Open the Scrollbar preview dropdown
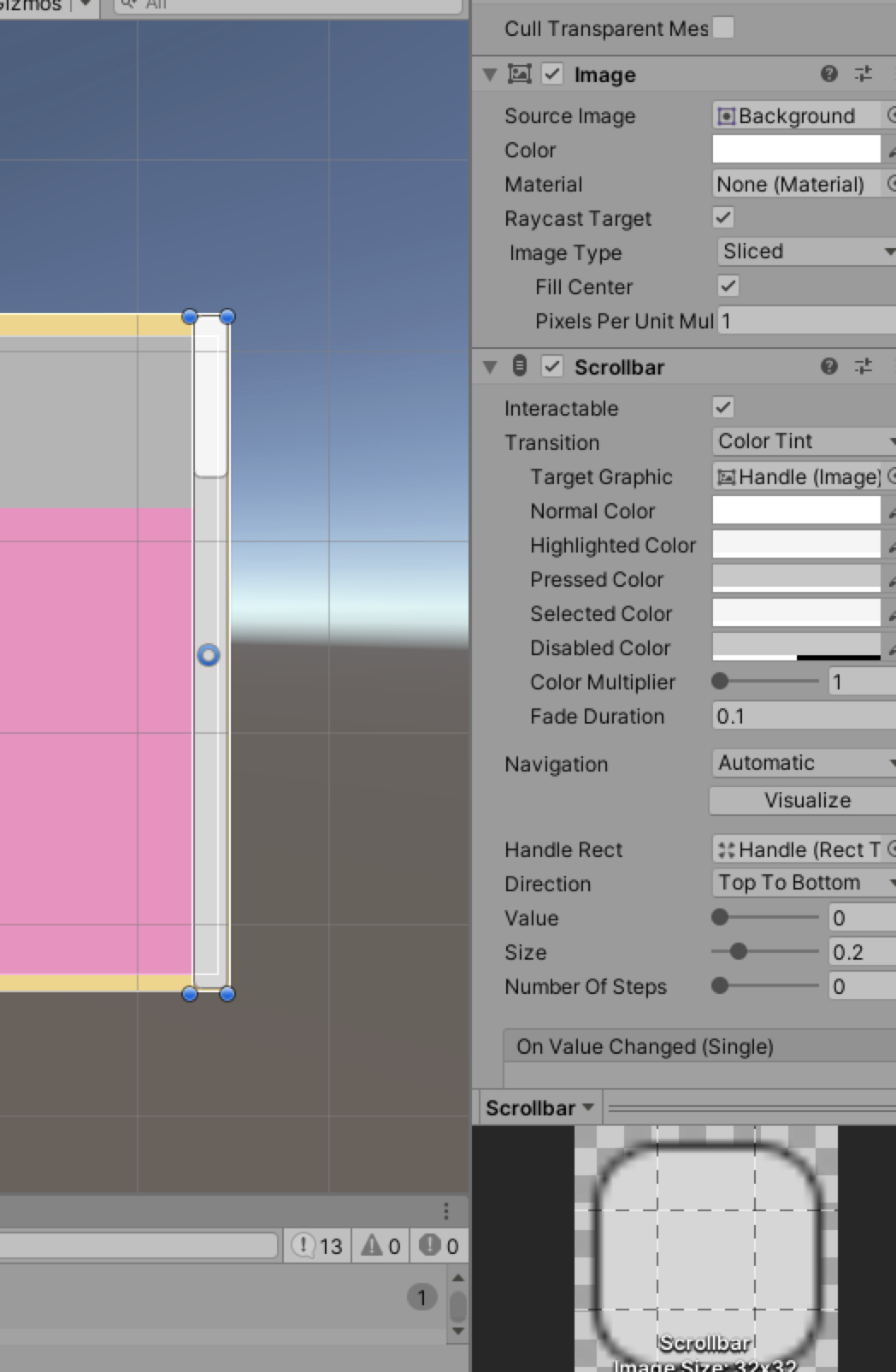The width and height of the screenshot is (896, 1372). pyautogui.click(x=539, y=1108)
